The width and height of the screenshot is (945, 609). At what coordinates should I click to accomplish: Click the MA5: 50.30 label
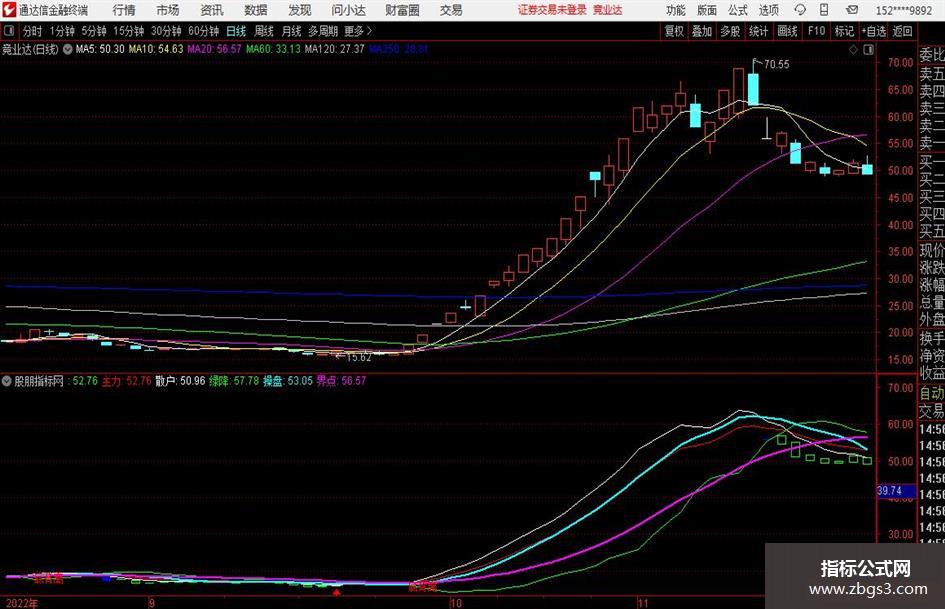point(100,49)
